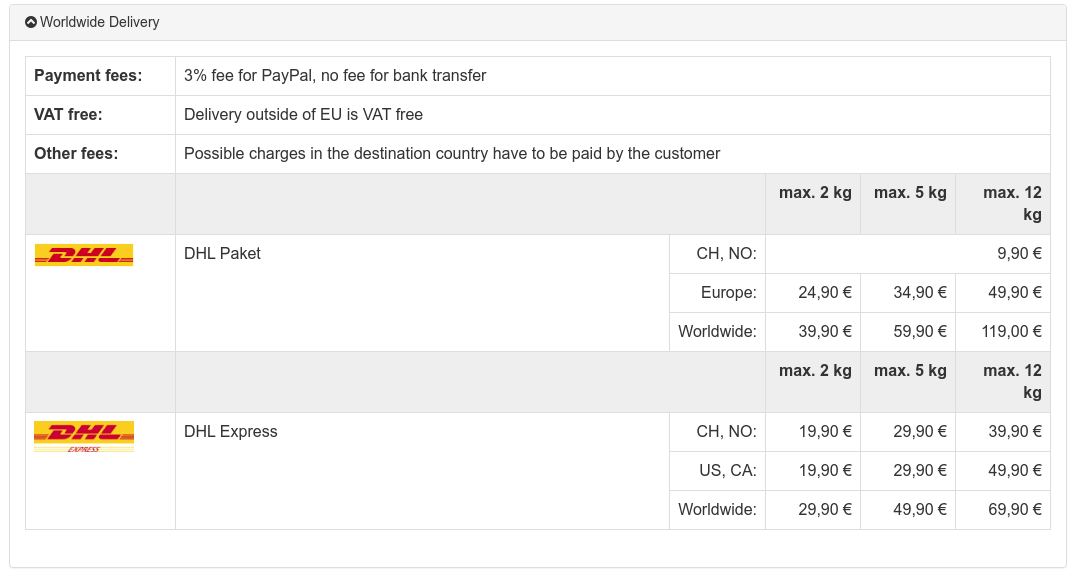The image size is (1073, 576).
Task: Click the DHL Express logo
Action: click(84, 436)
